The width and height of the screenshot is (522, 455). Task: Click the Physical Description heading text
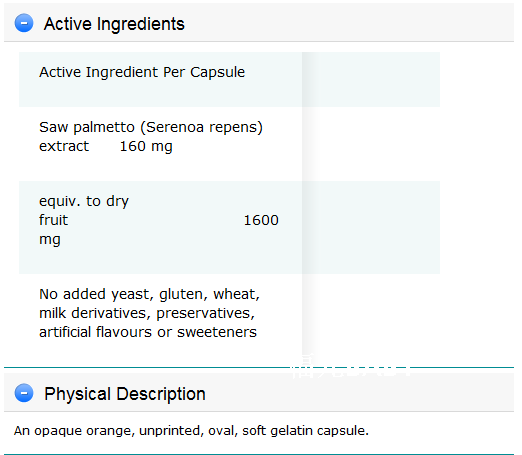(x=125, y=394)
